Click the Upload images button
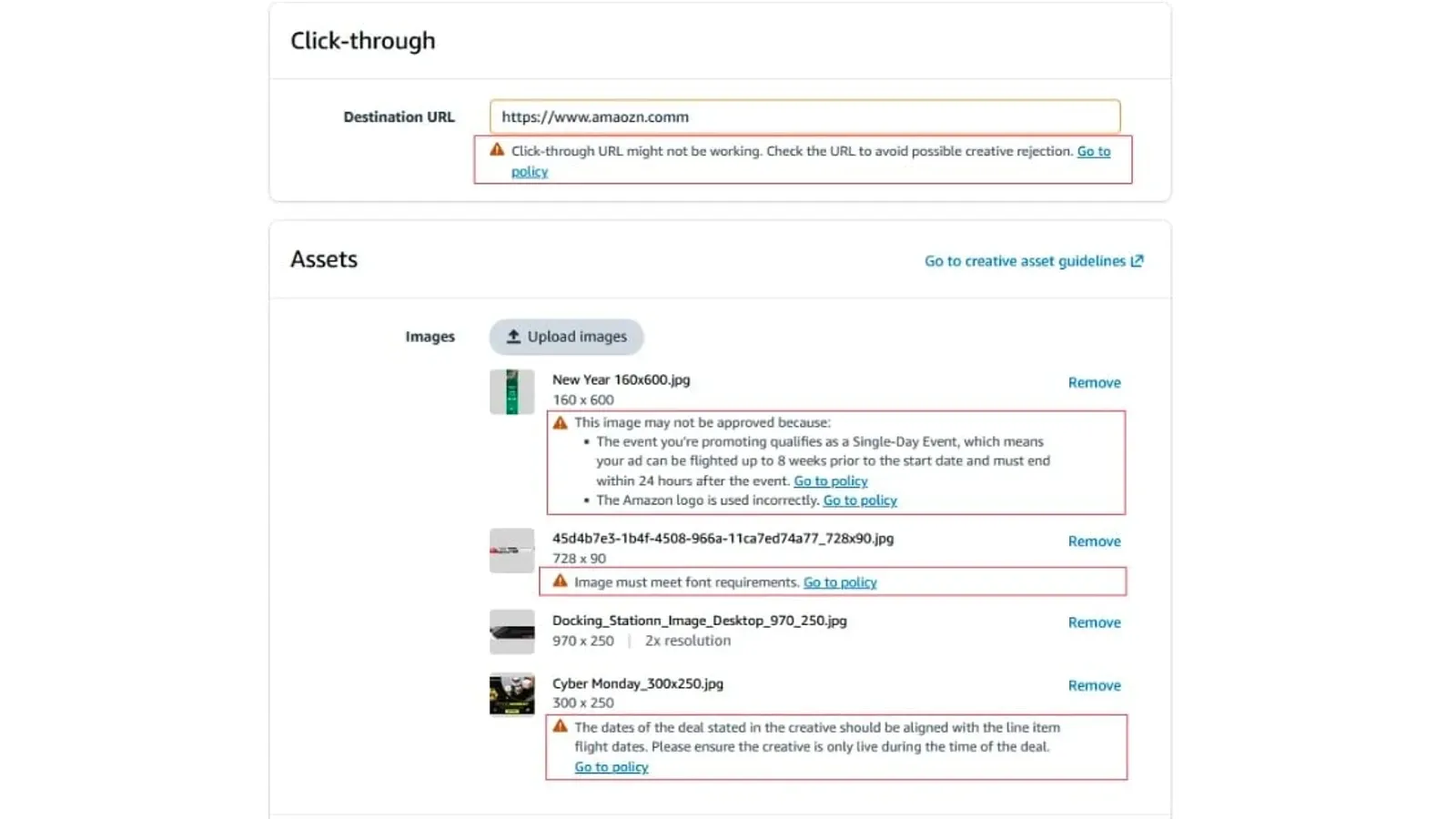Image resolution: width=1456 pixels, height=819 pixels. pyautogui.click(x=566, y=337)
